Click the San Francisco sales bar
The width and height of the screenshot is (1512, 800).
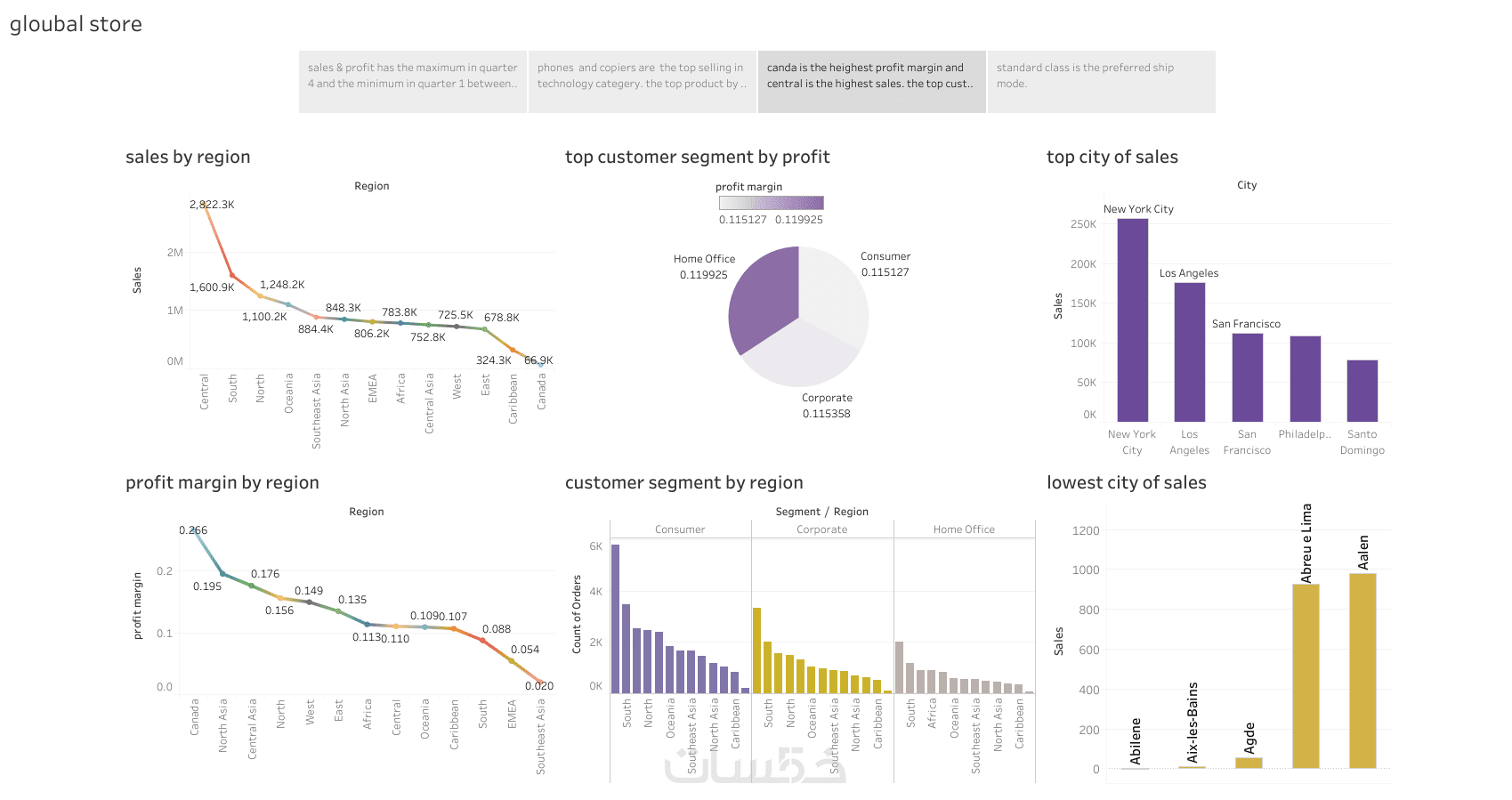click(x=1247, y=376)
